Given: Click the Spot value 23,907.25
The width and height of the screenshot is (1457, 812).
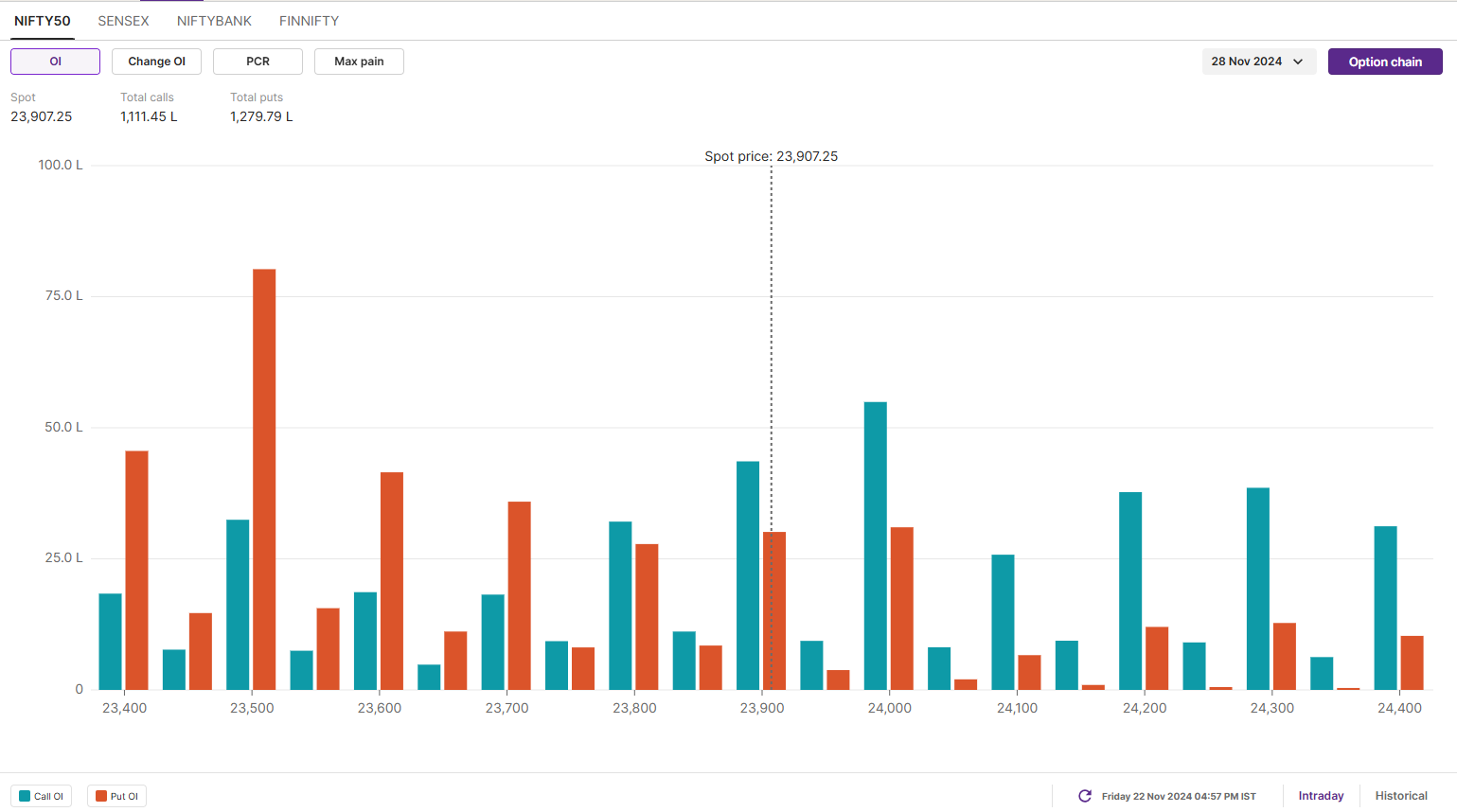Looking at the screenshot, I should (x=41, y=116).
